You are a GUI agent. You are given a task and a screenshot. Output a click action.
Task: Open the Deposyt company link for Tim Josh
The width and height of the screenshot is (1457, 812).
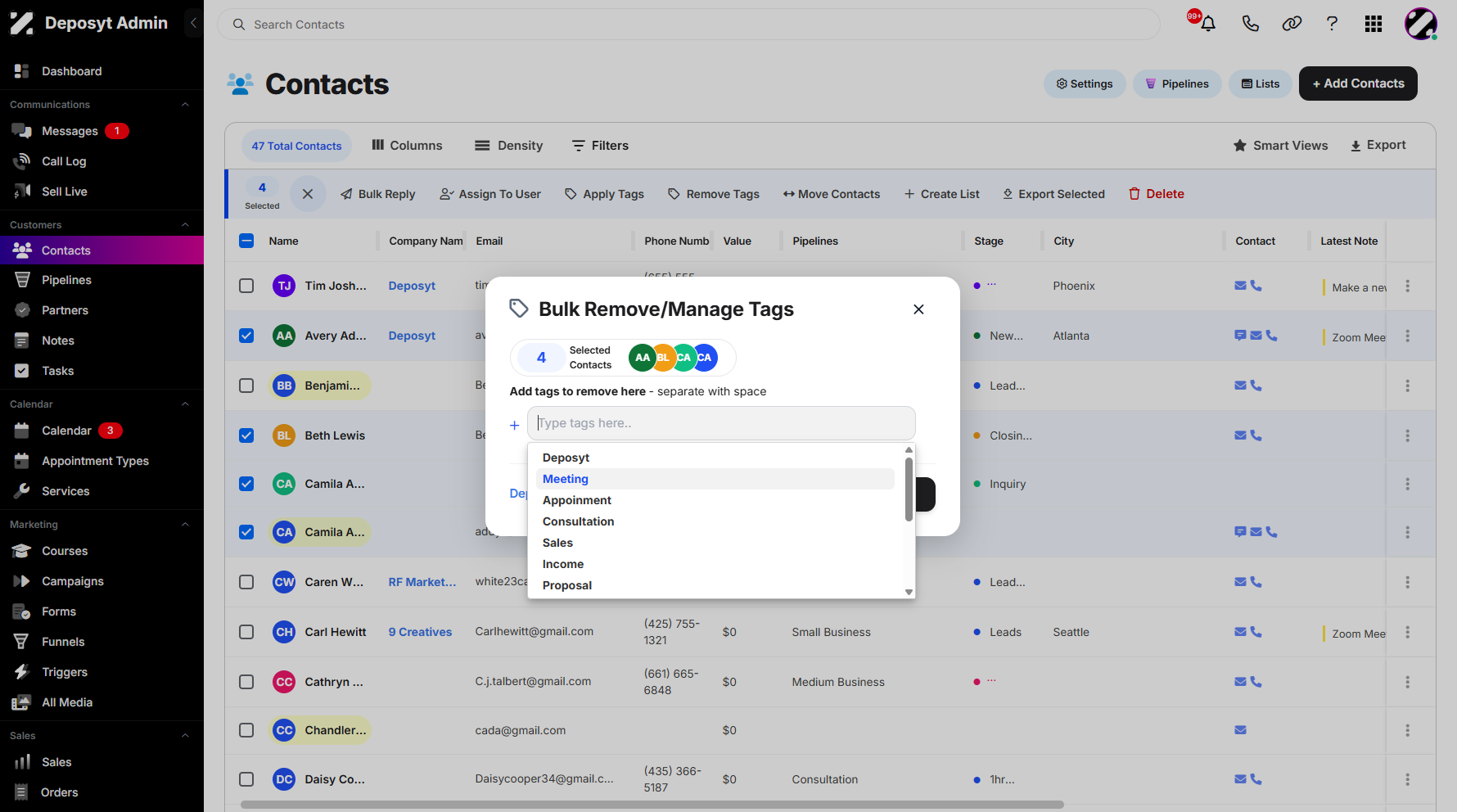[412, 286]
